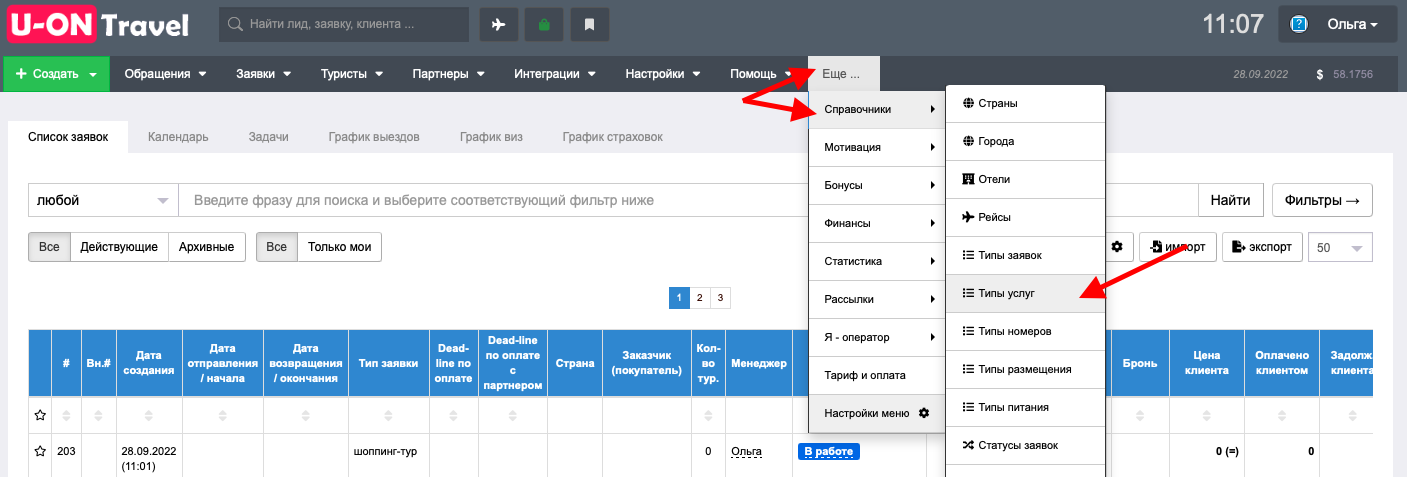Image resolution: width=1407 pixels, height=477 pixels.
Task: Select Города in submenu
Action: click(x=1025, y=142)
